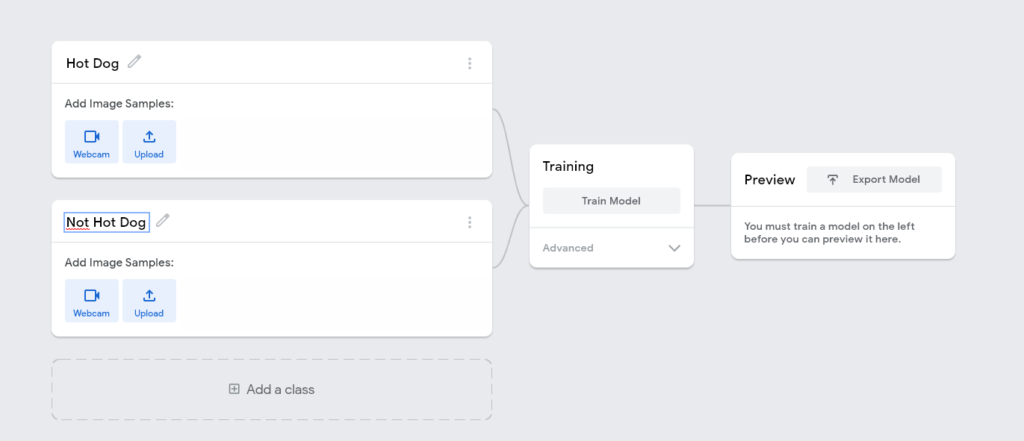Click the Training card heading
The height and width of the screenshot is (441, 1024).
click(x=568, y=166)
